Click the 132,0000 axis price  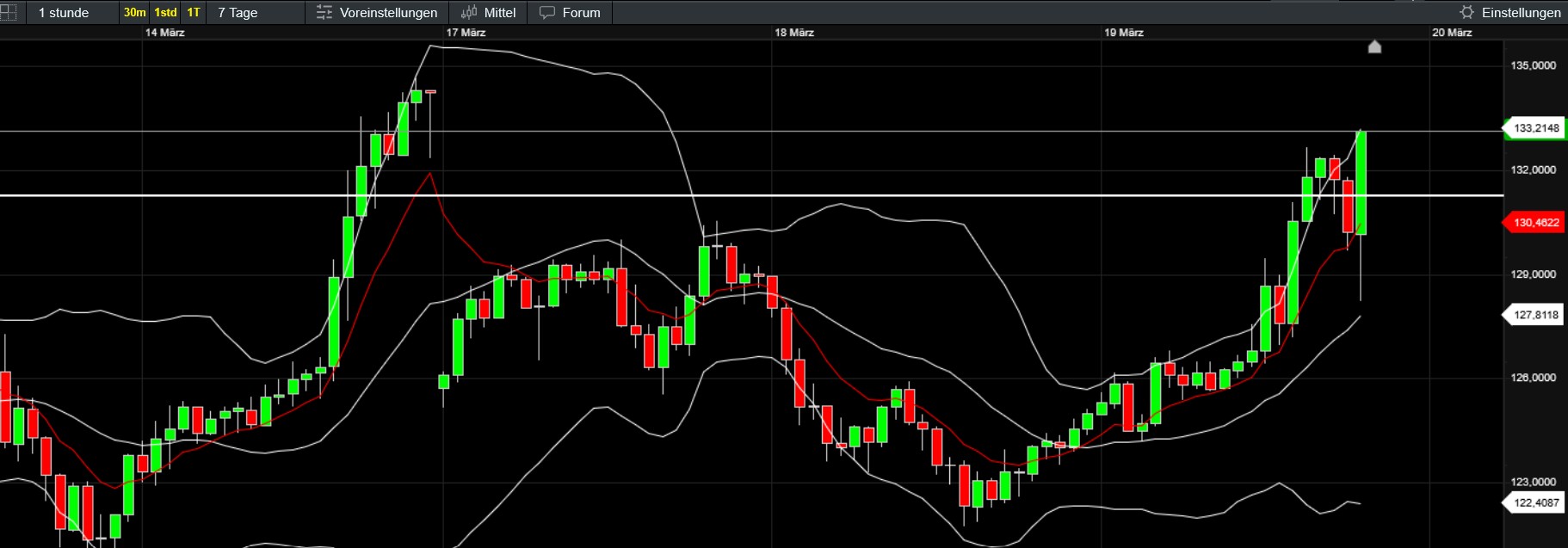pyautogui.click(x=1534, y=169)
